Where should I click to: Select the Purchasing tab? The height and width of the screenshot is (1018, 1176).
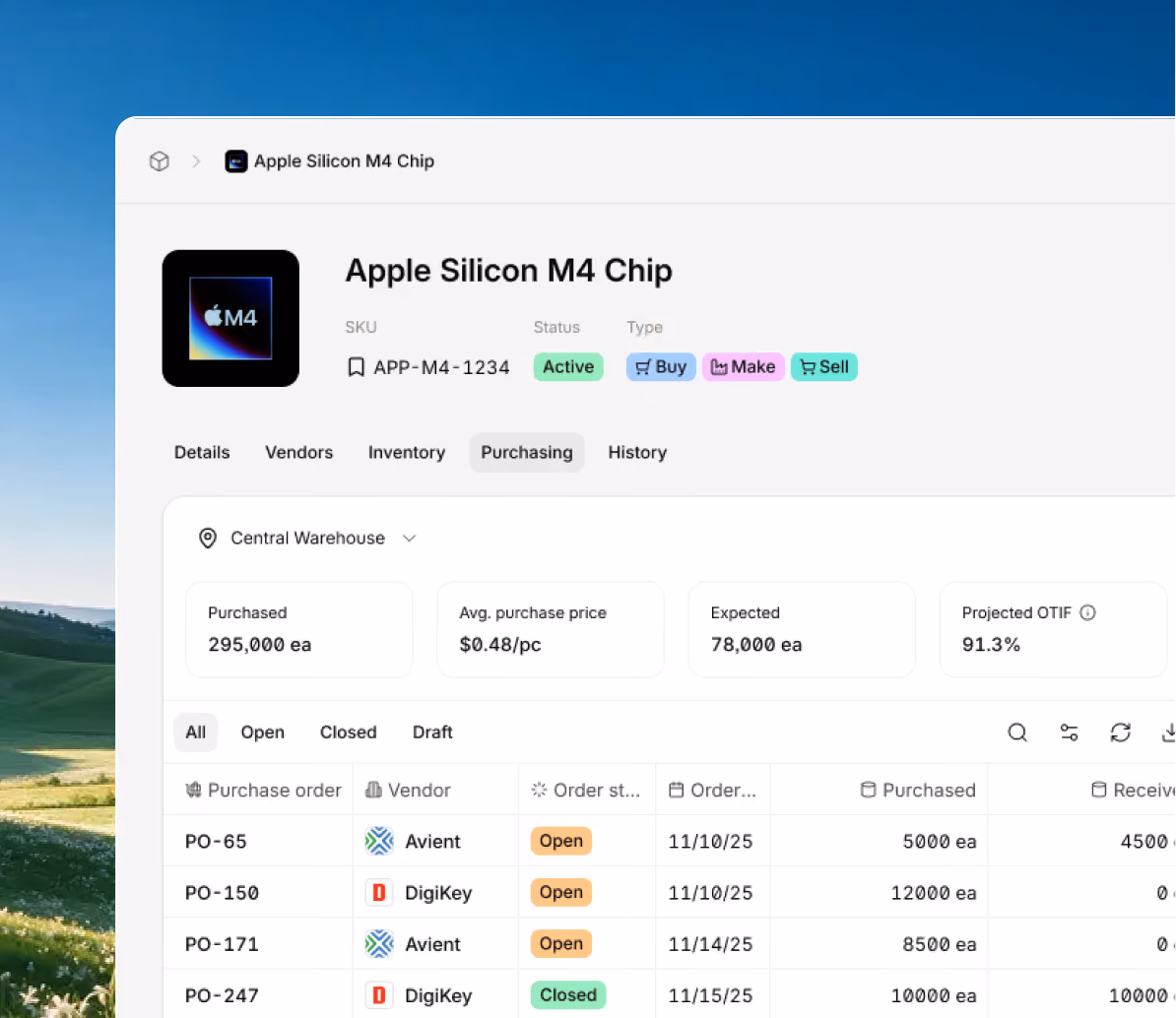click(527, 452)
